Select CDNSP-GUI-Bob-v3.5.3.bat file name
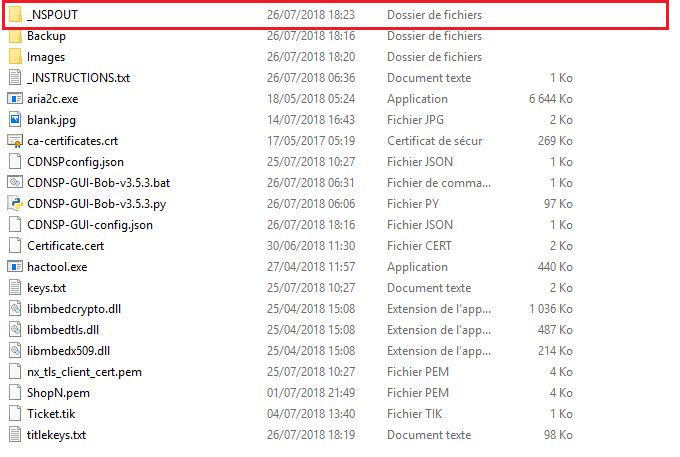The height and width of the screenshot is (457, 680). point(98,183)
